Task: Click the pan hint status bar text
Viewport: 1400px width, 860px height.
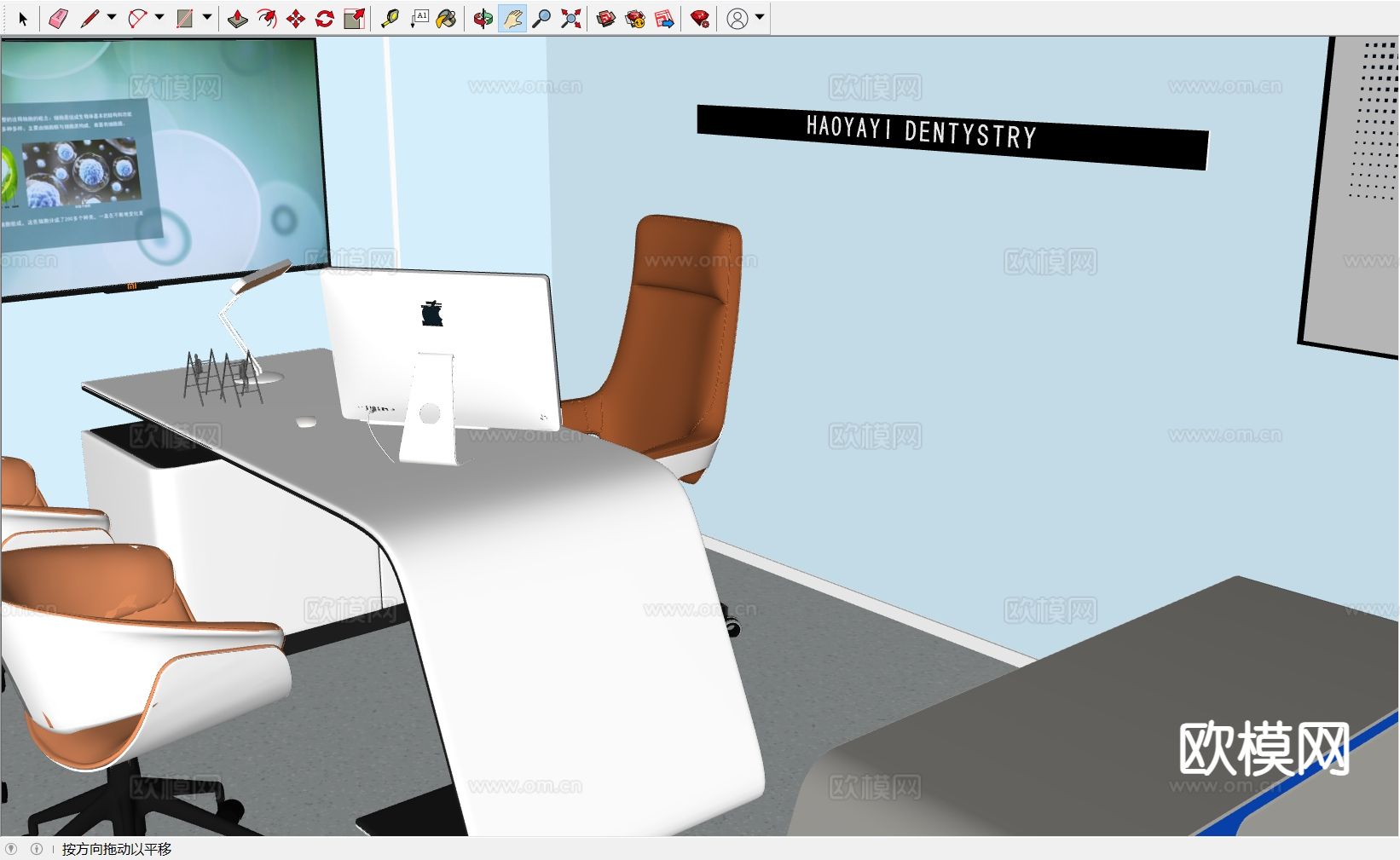Action: [x=117, y=849]
